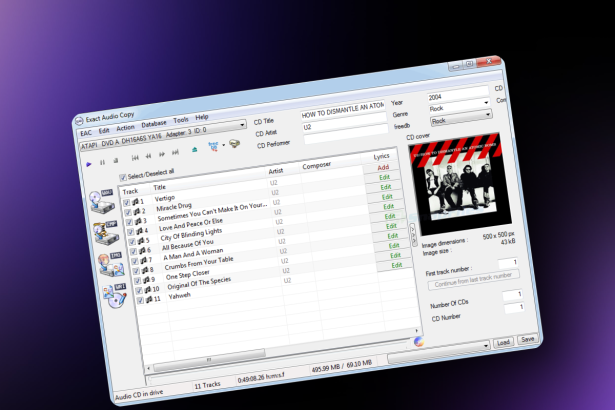Uncheck track 10 Original Of The Species checkbox
The image size is (615, 410).
[x=139, y=291]
